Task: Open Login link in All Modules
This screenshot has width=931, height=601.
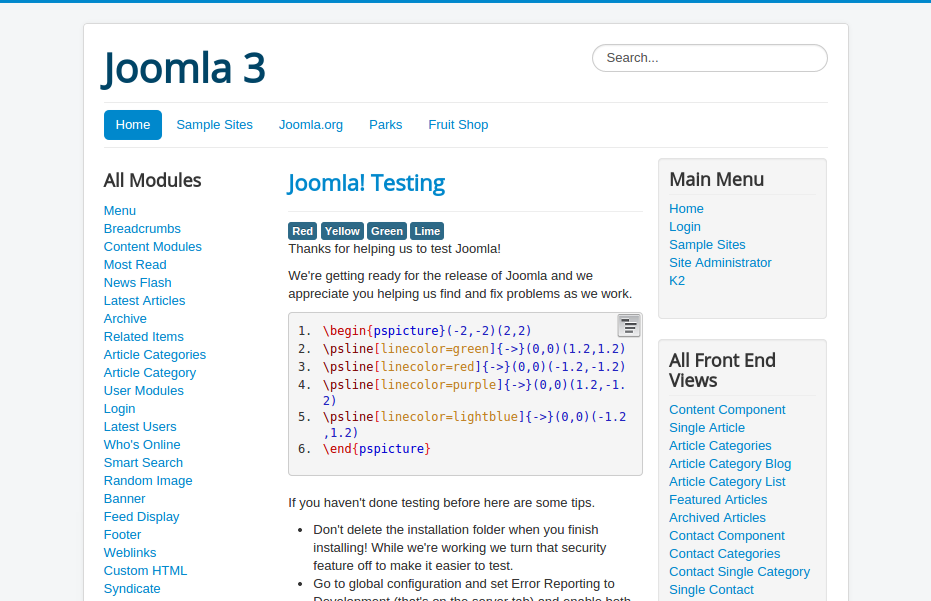Action: point(119,409)
